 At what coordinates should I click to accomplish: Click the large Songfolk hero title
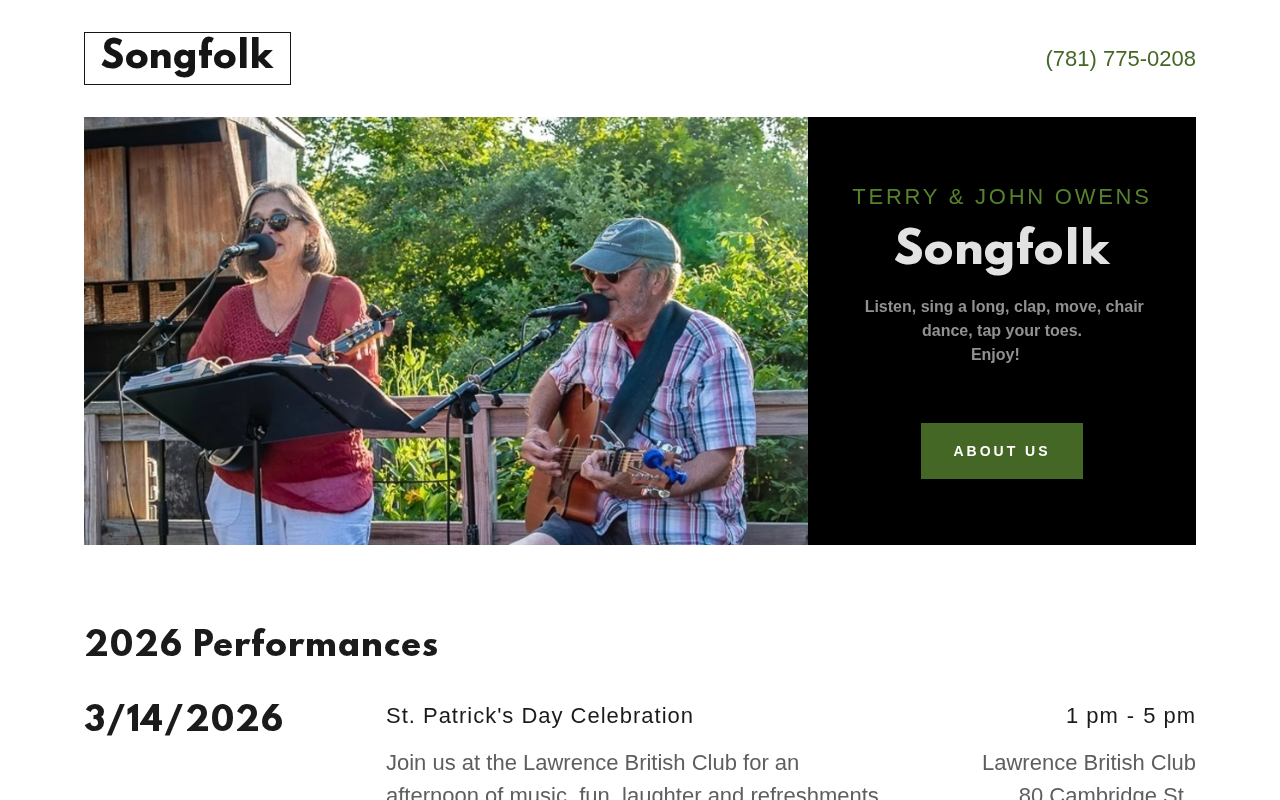coord(1001,250)
